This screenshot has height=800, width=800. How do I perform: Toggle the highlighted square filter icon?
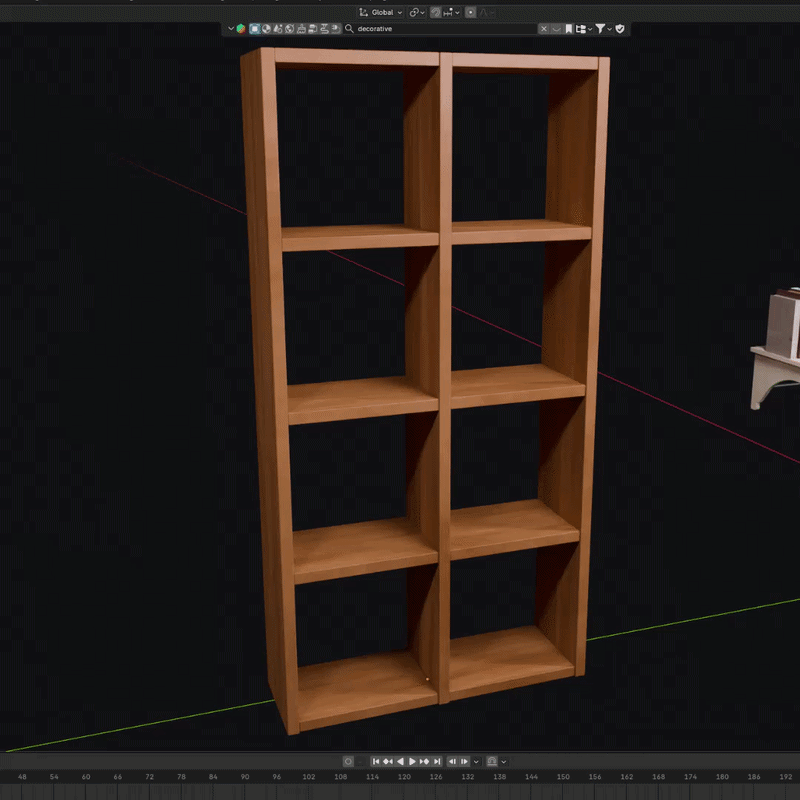click(x=255, y=29)
